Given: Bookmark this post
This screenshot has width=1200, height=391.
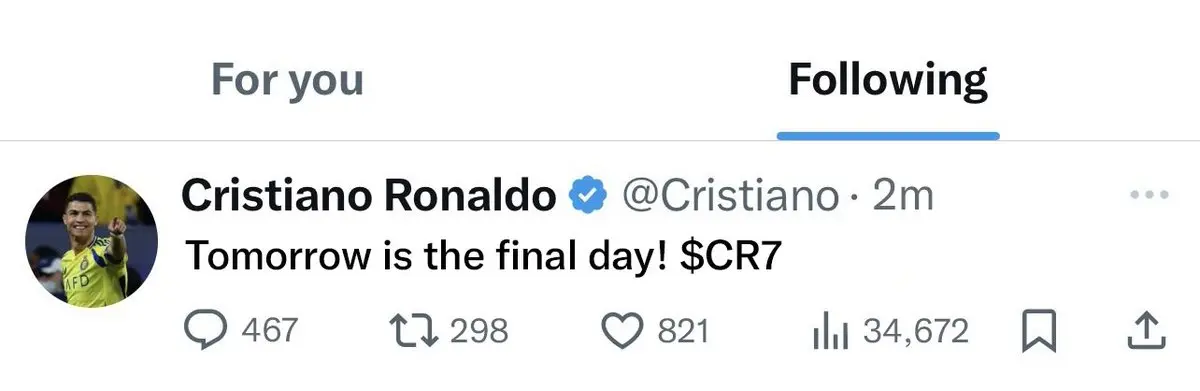Looking at the screenshot, I should click(1040, 332).
